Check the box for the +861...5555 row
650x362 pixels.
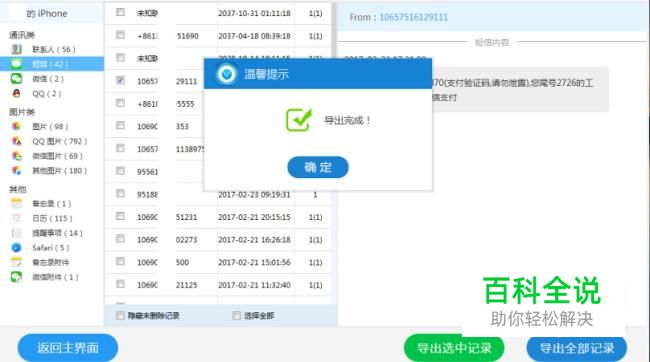120,102
